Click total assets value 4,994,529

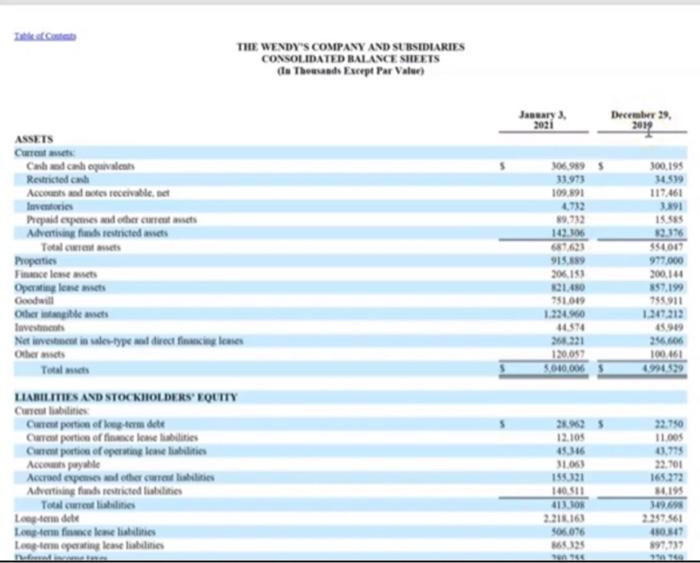662,369
